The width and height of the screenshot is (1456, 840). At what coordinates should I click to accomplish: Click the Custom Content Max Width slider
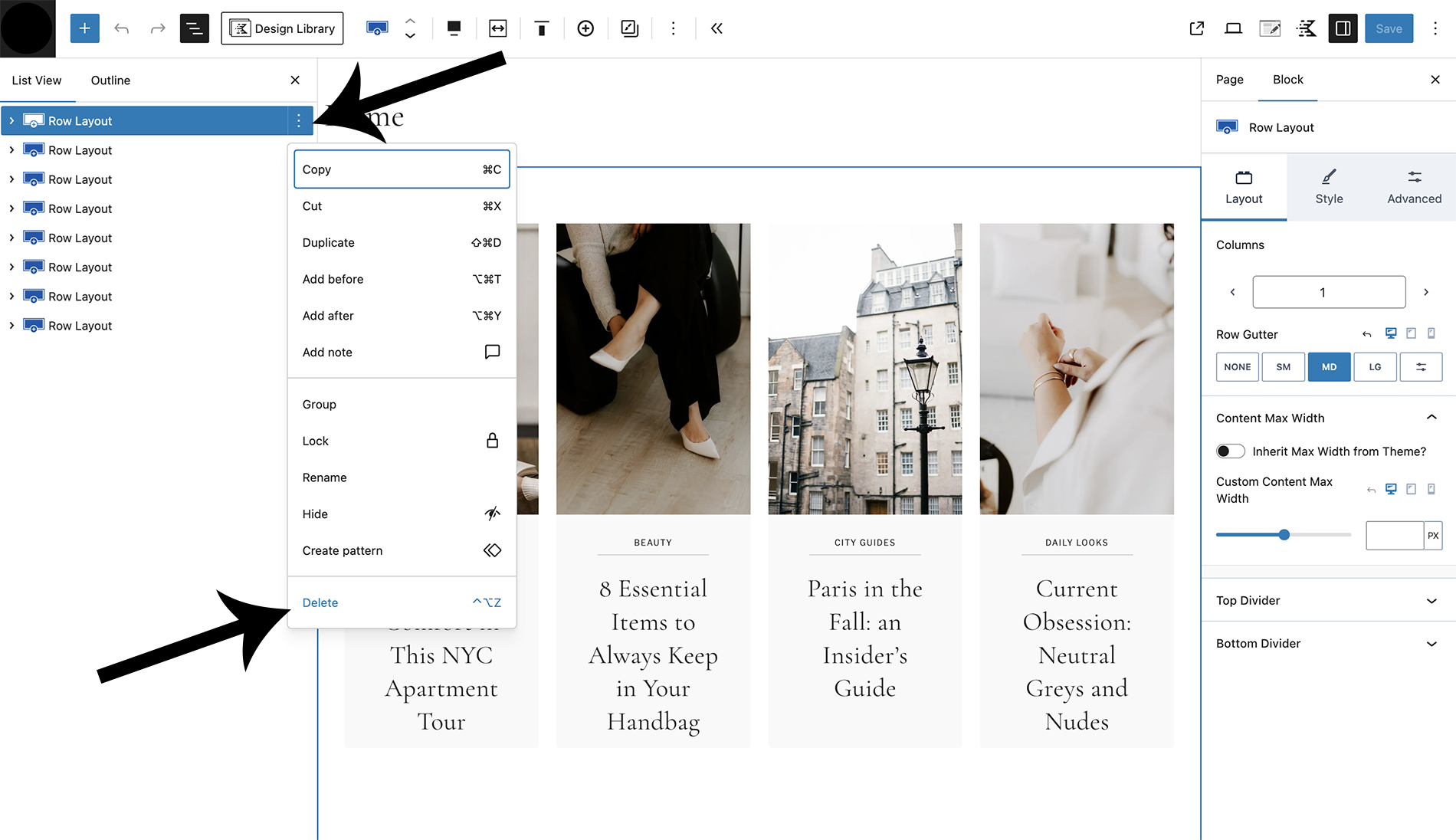click(x=1283, y=535)
